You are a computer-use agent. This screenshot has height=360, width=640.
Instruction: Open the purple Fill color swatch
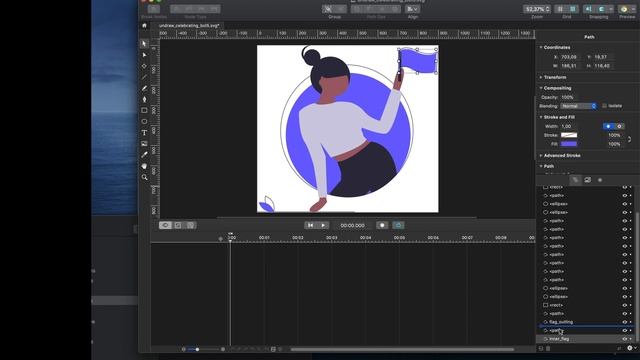coord(569,144)
